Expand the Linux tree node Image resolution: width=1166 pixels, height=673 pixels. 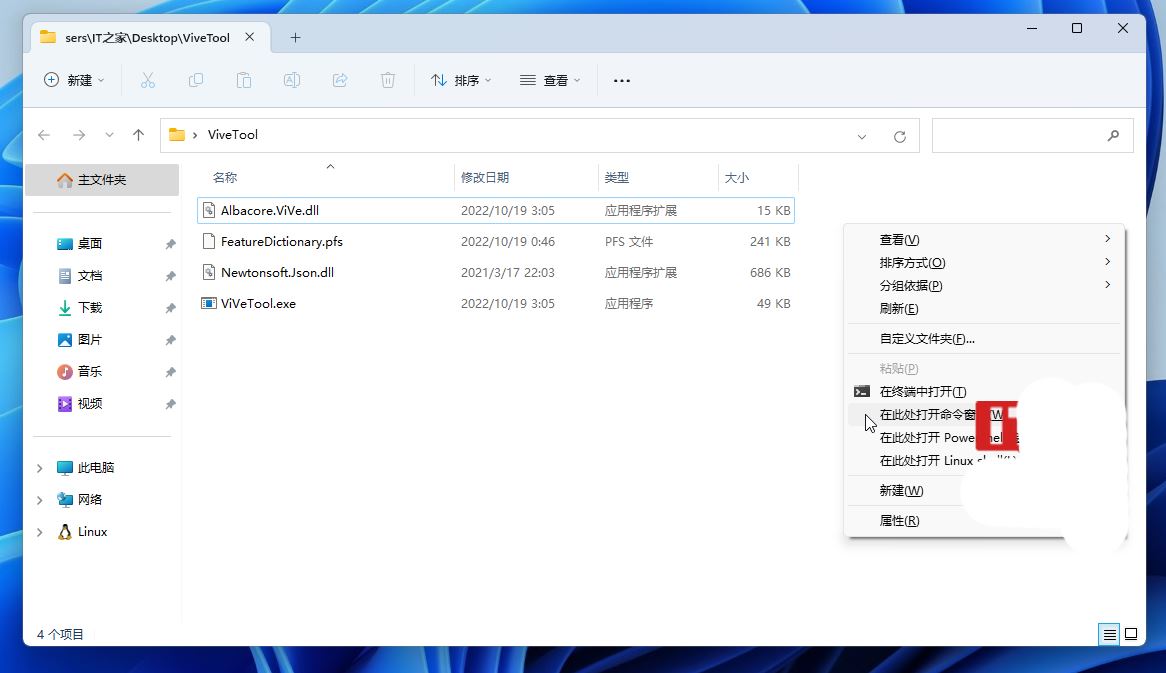pos(40,532)
